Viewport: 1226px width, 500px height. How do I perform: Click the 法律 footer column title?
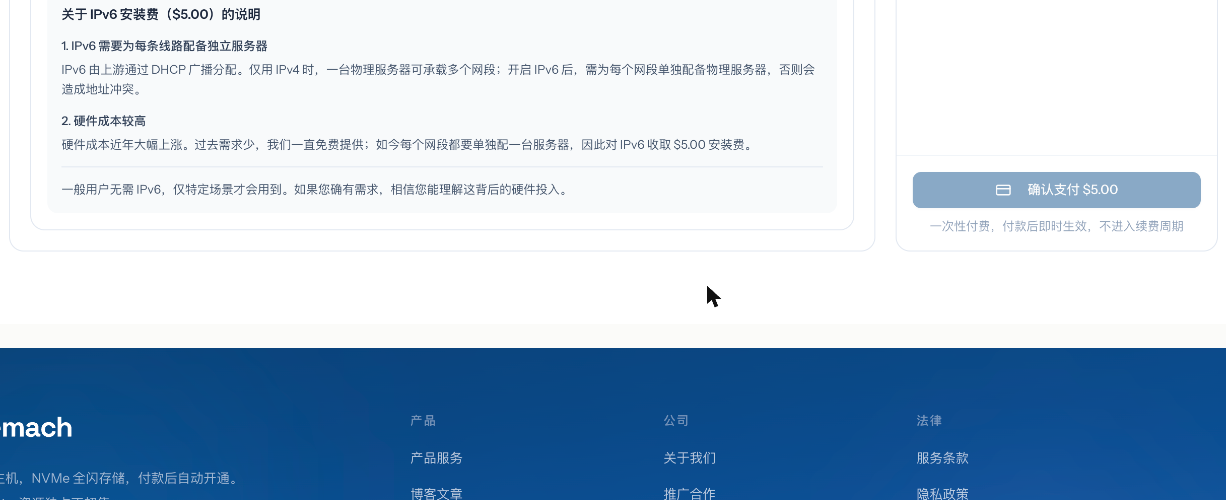coord(929,421)
